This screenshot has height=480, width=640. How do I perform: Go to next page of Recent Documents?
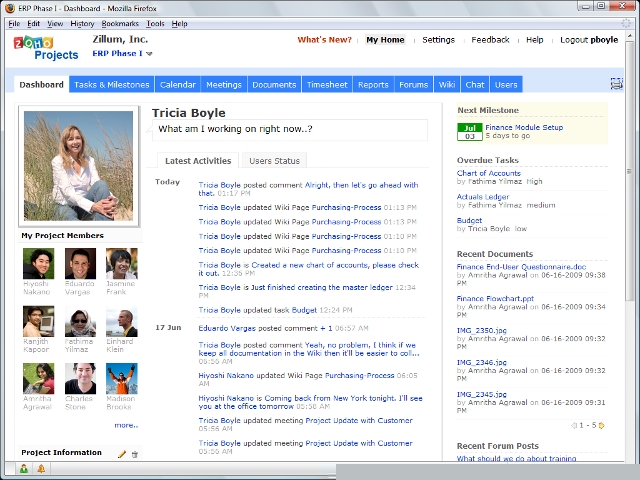pos(602,425)
